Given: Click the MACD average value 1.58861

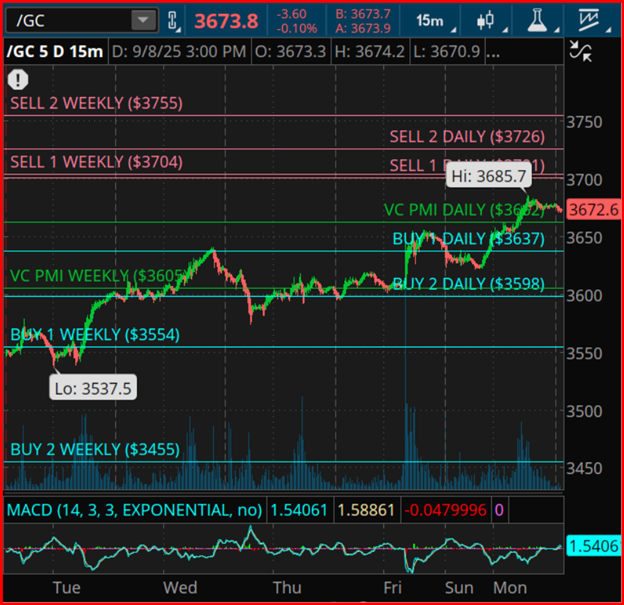Looking at the screenshot, I should [x=366, y=510].
